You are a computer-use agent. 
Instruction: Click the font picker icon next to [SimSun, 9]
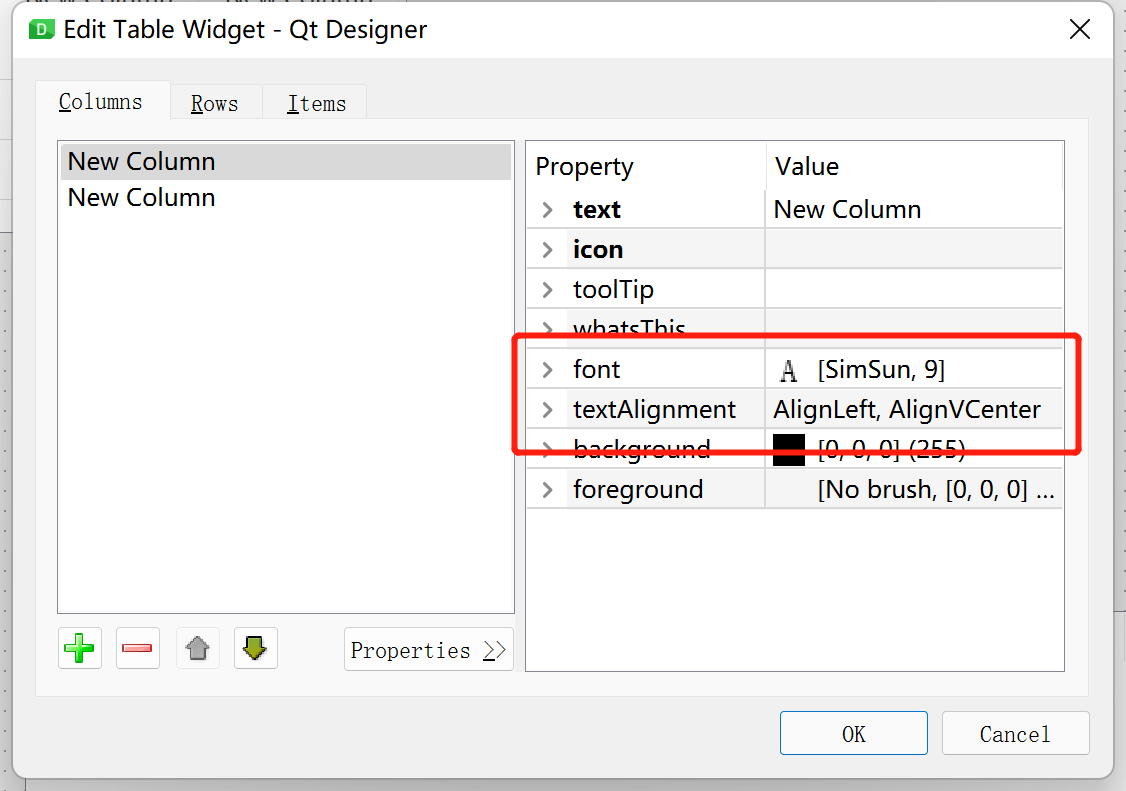coord(789,369)
